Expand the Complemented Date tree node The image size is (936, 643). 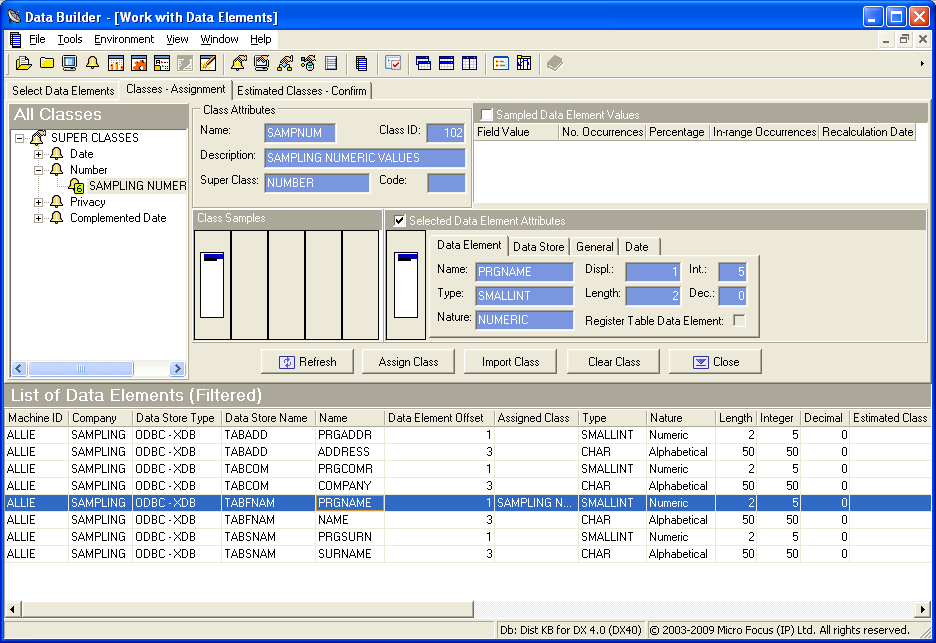[38, 218]
